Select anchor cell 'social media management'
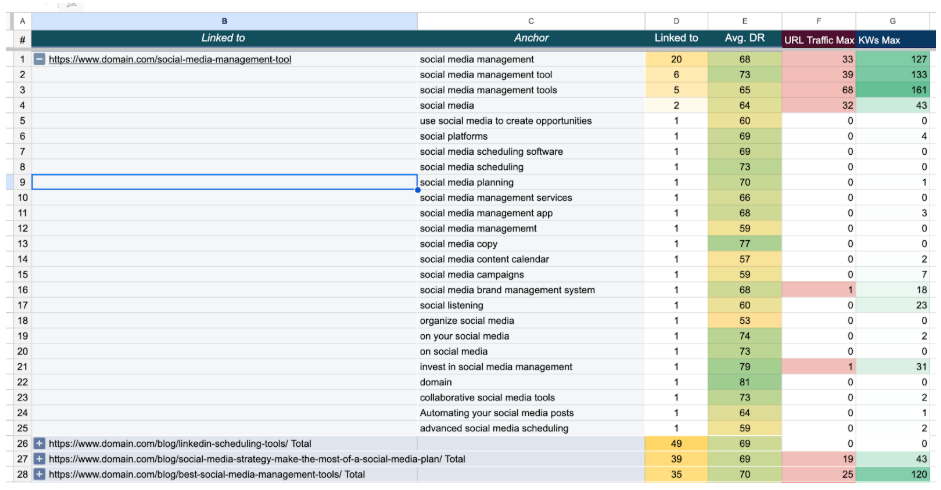941x490 pixels. pyautogui.click(x=531, y=59)
